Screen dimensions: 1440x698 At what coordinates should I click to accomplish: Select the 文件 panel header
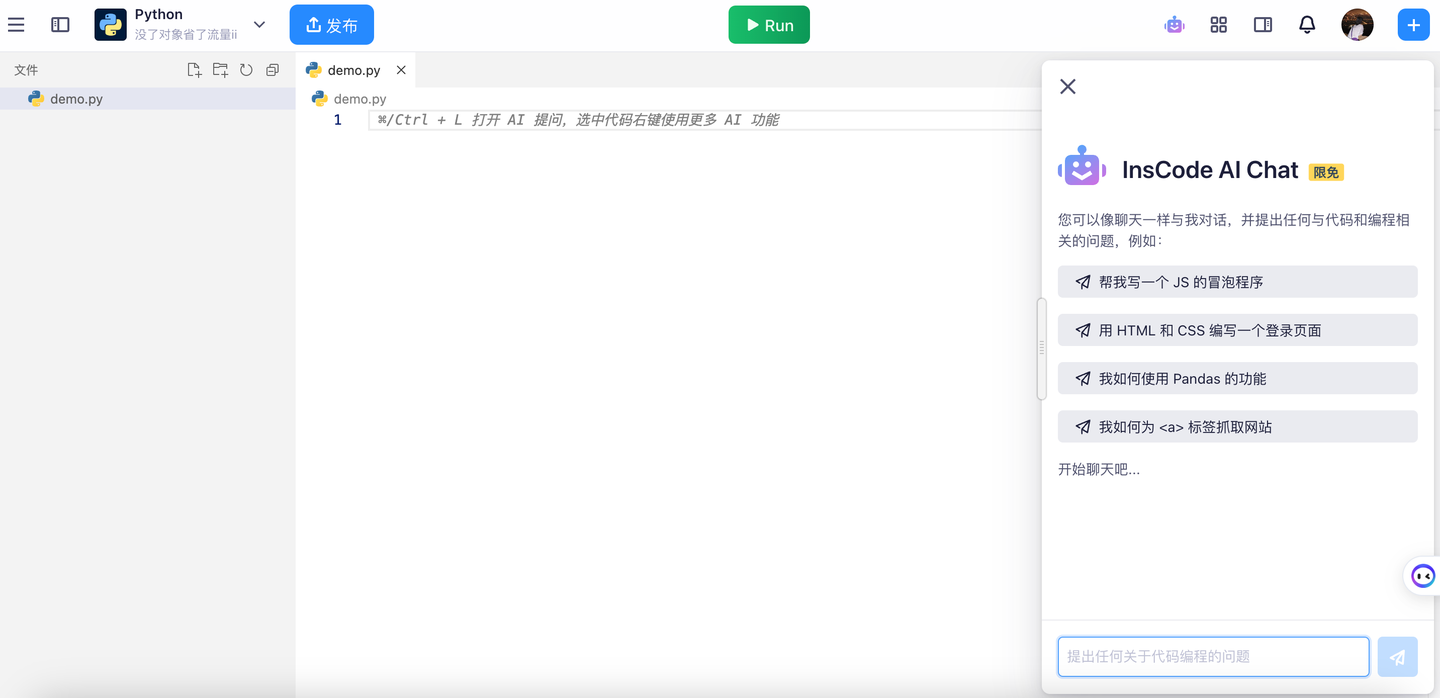point(25,69)
